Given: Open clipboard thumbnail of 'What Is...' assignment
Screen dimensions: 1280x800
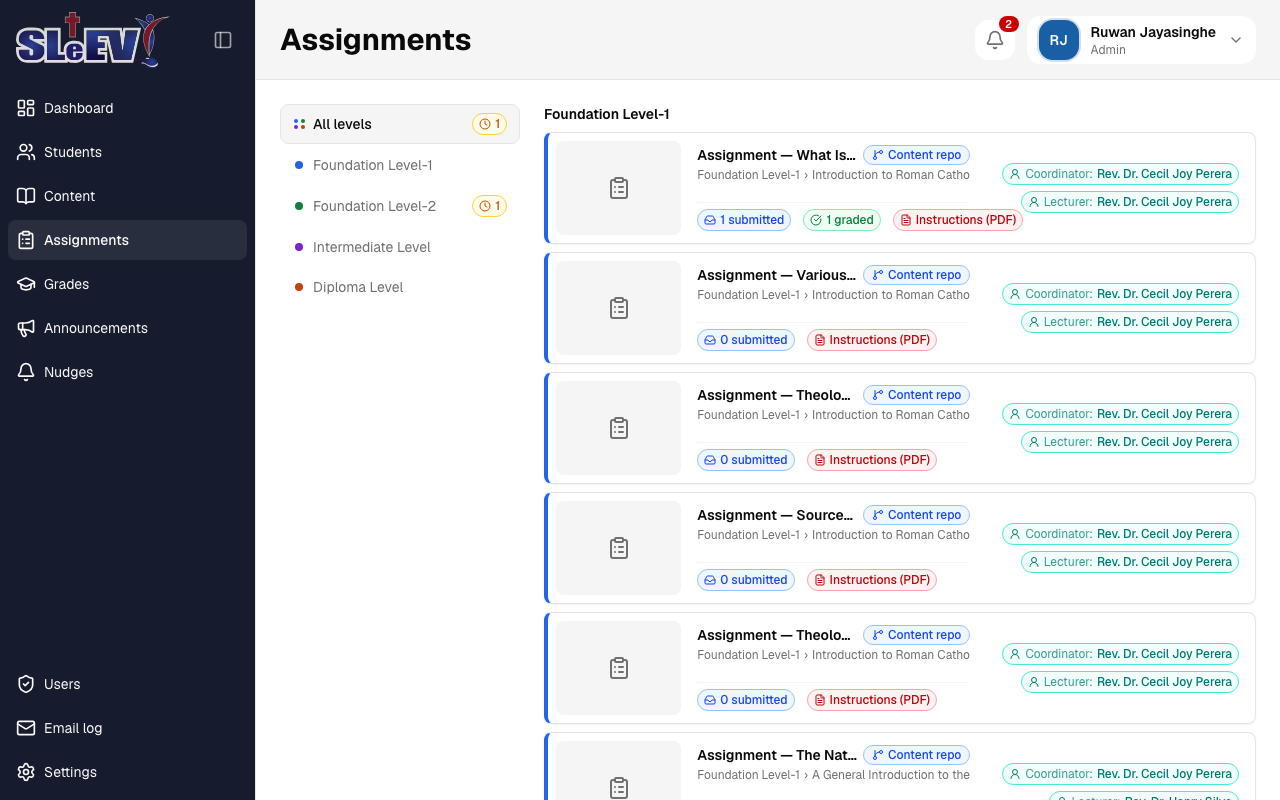Looking at the screenshot, I should point(619,188).
